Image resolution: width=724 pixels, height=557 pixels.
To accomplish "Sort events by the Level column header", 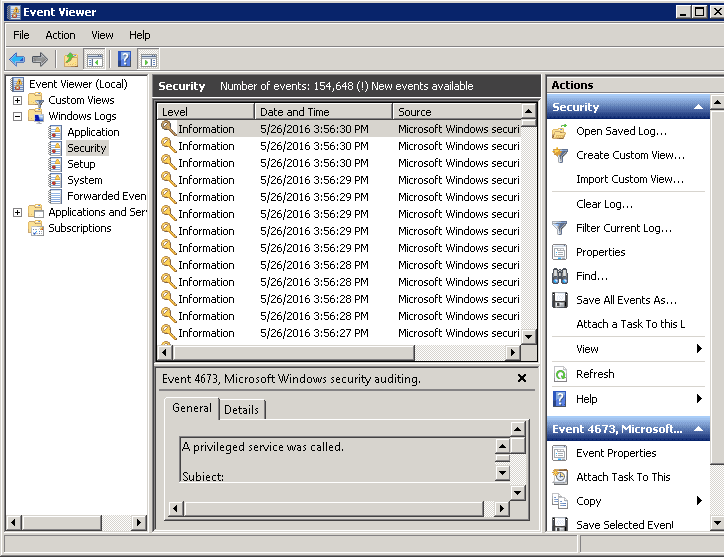I will (x=206, y=112).
